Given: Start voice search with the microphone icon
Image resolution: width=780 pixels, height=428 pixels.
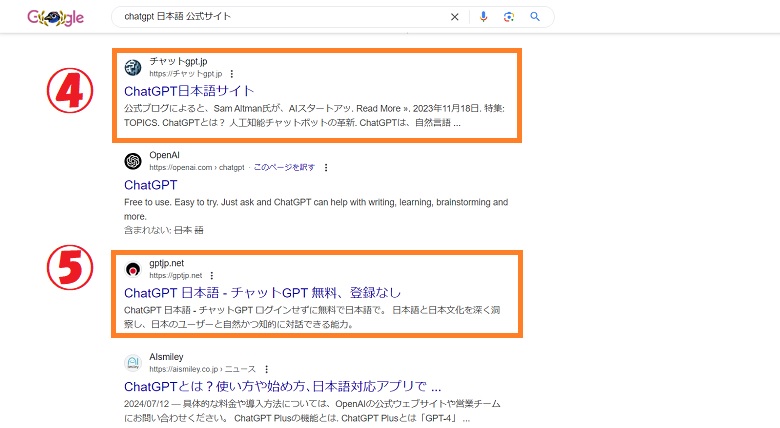Looking at the screenshot, I should (x=483, y=17).
